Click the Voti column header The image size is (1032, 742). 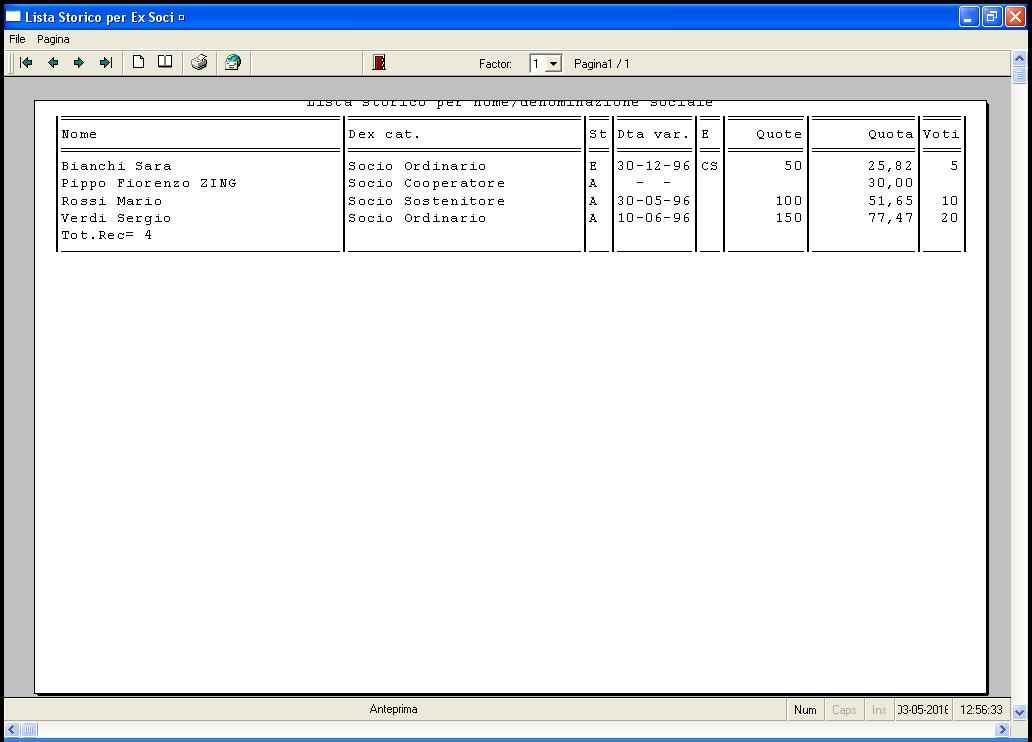click(x=941, y=134)
